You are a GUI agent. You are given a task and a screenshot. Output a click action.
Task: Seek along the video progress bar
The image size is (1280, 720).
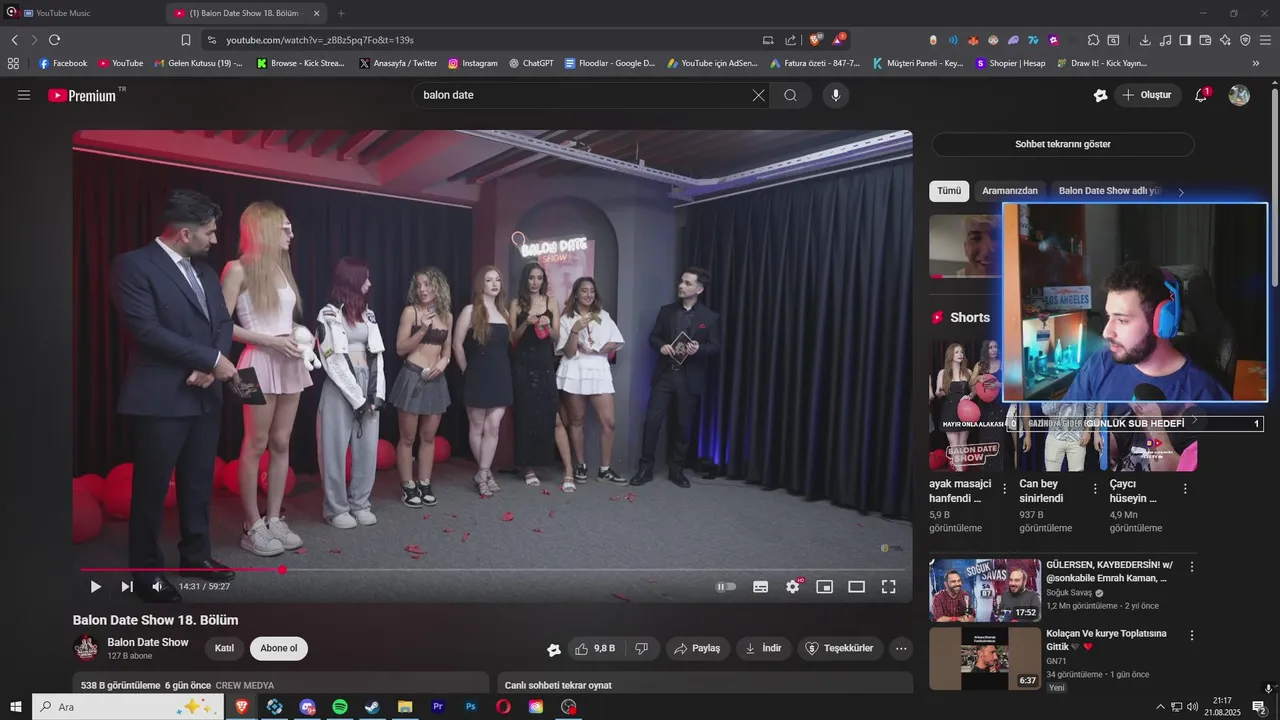tap(492, 570)
